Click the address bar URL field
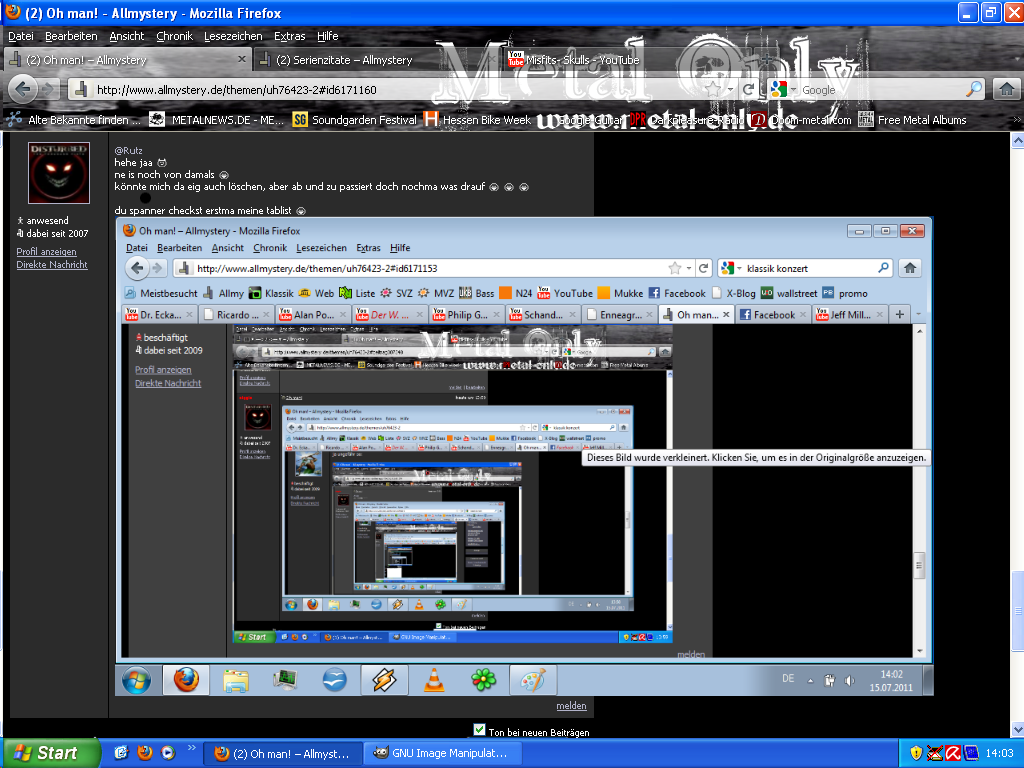 (x=392, y=89)
